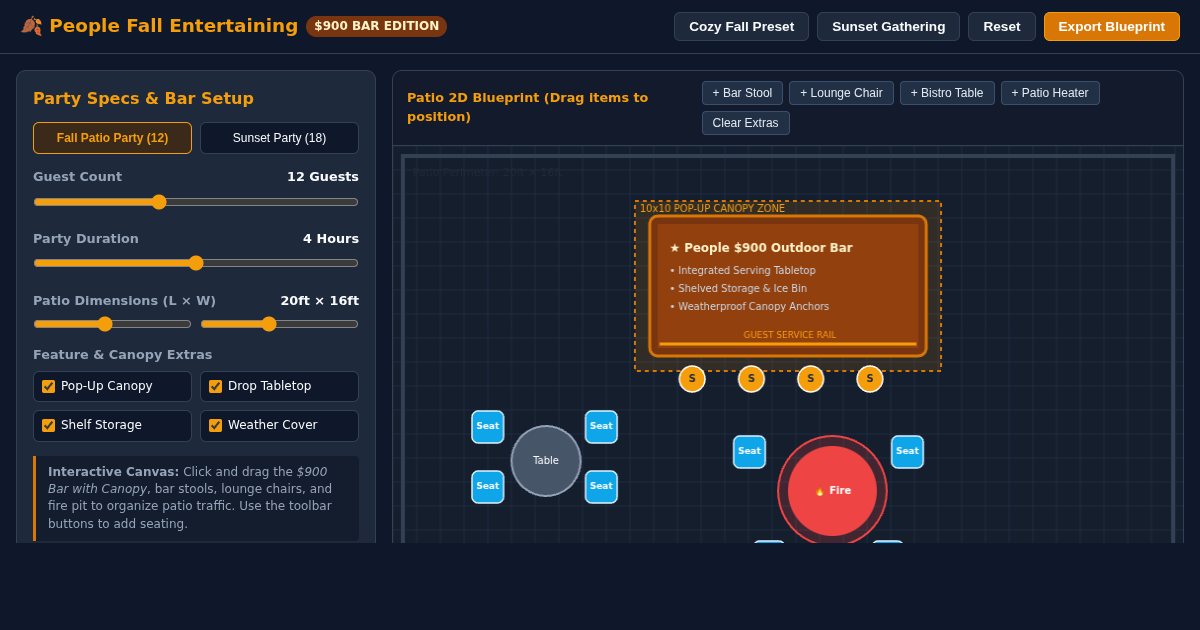This screenshot has height=630, width=1200.
Task: Select the fourth bar stool S marker
Action: click(x=870, y=379)
